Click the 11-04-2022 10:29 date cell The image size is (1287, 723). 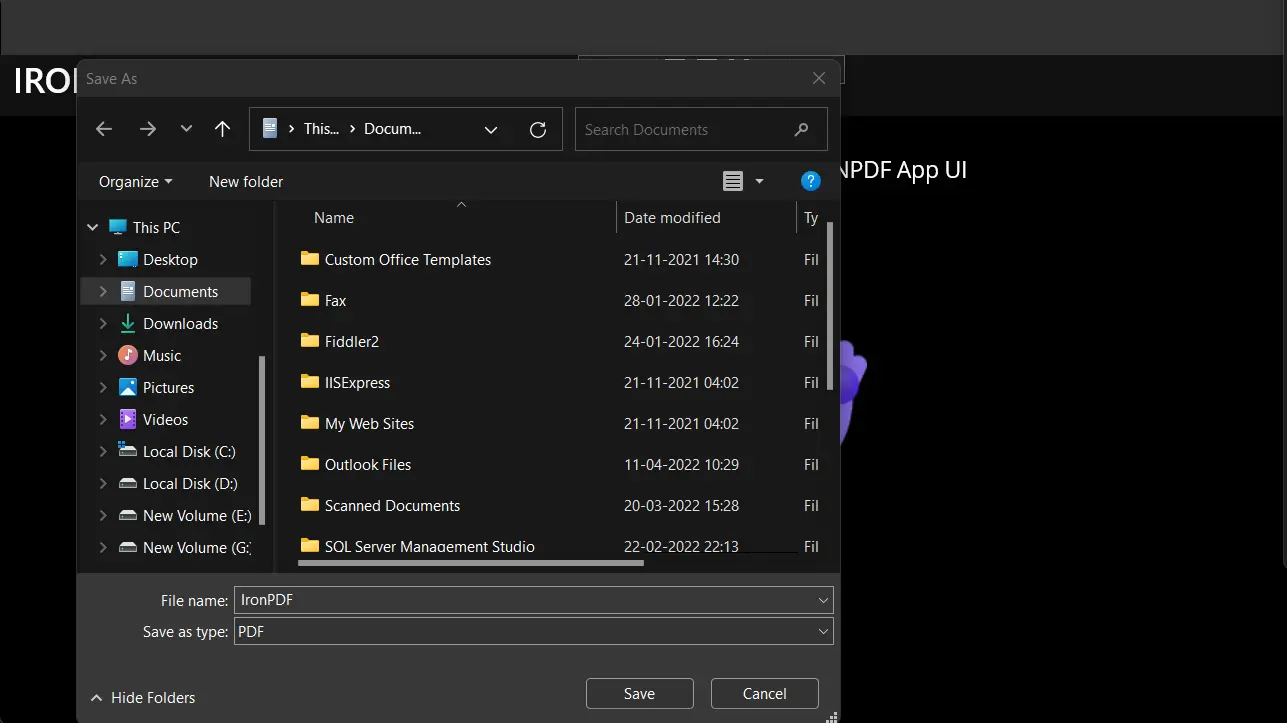(x=681, y=464)
